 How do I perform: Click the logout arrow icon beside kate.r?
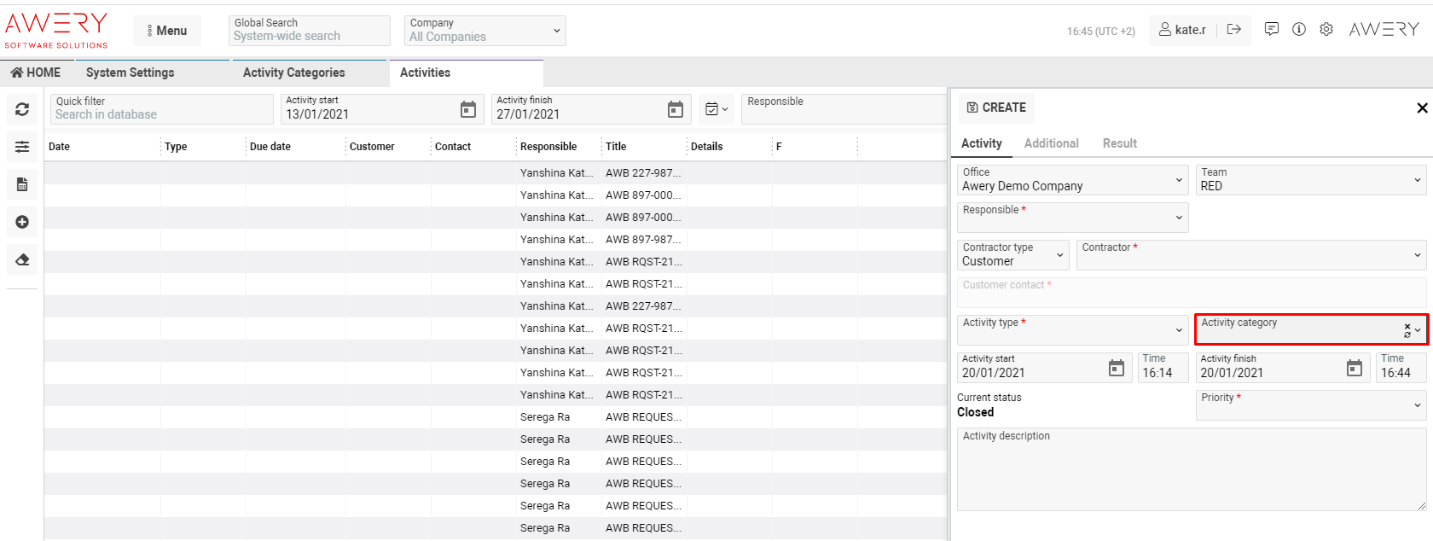point(1234,30)
